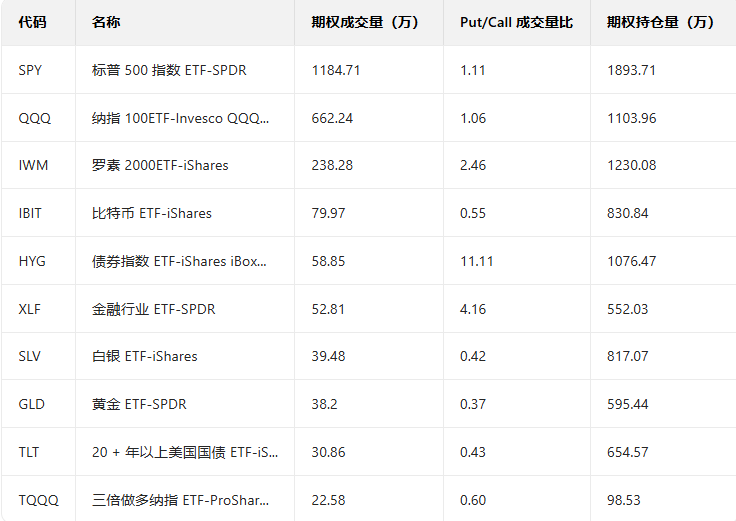Click SPY option volume 1184.71
736x521 pixels.
coord(336,70)
